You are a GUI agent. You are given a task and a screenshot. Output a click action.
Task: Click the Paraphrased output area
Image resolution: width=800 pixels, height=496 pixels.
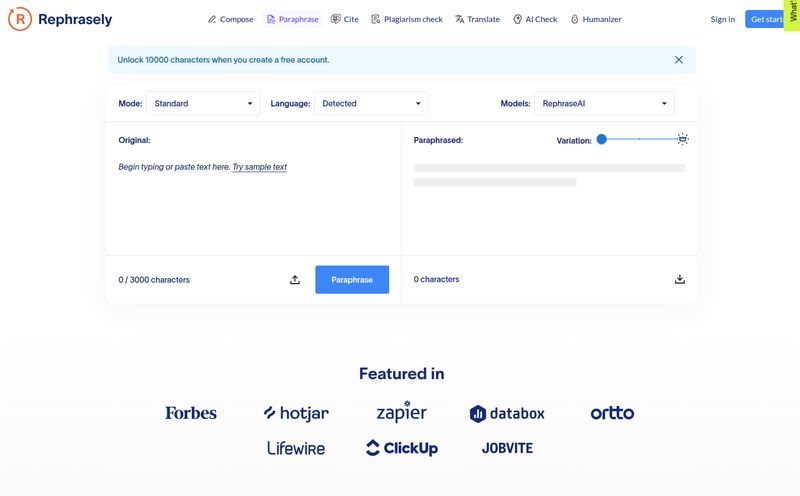(549, 204)
